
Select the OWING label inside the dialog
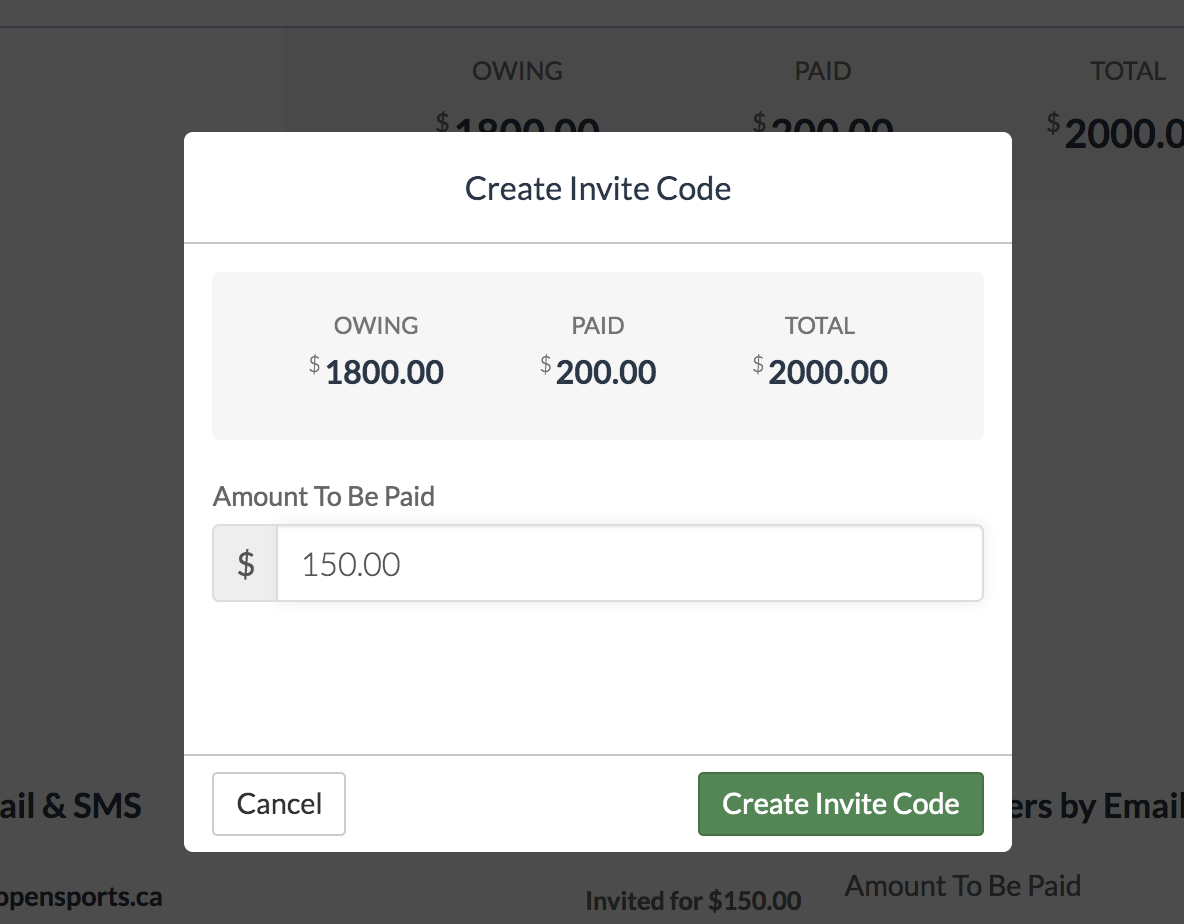(376, 326)
